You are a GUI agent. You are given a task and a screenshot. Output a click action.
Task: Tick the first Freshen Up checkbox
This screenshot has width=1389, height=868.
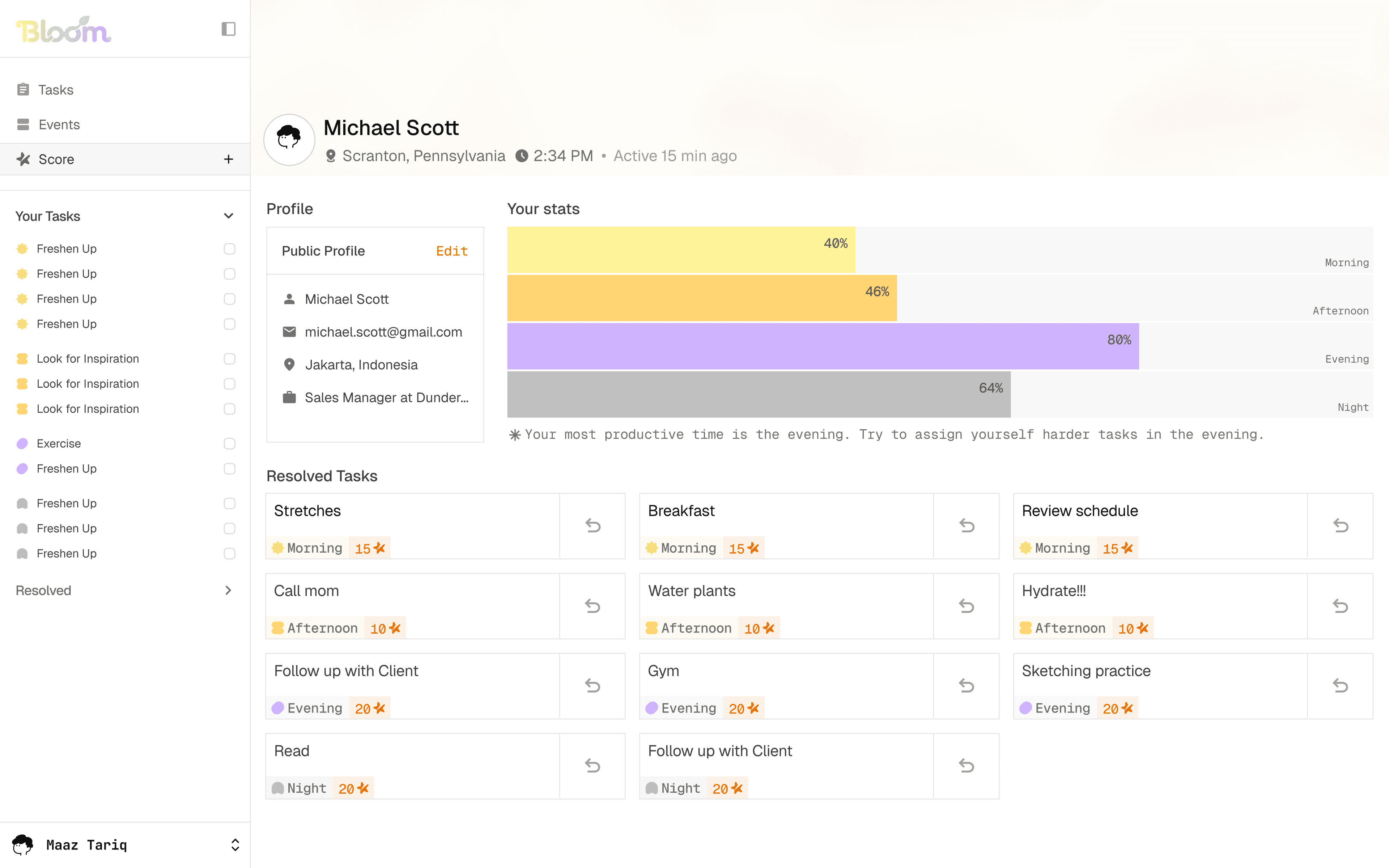(x=230, y=248)
